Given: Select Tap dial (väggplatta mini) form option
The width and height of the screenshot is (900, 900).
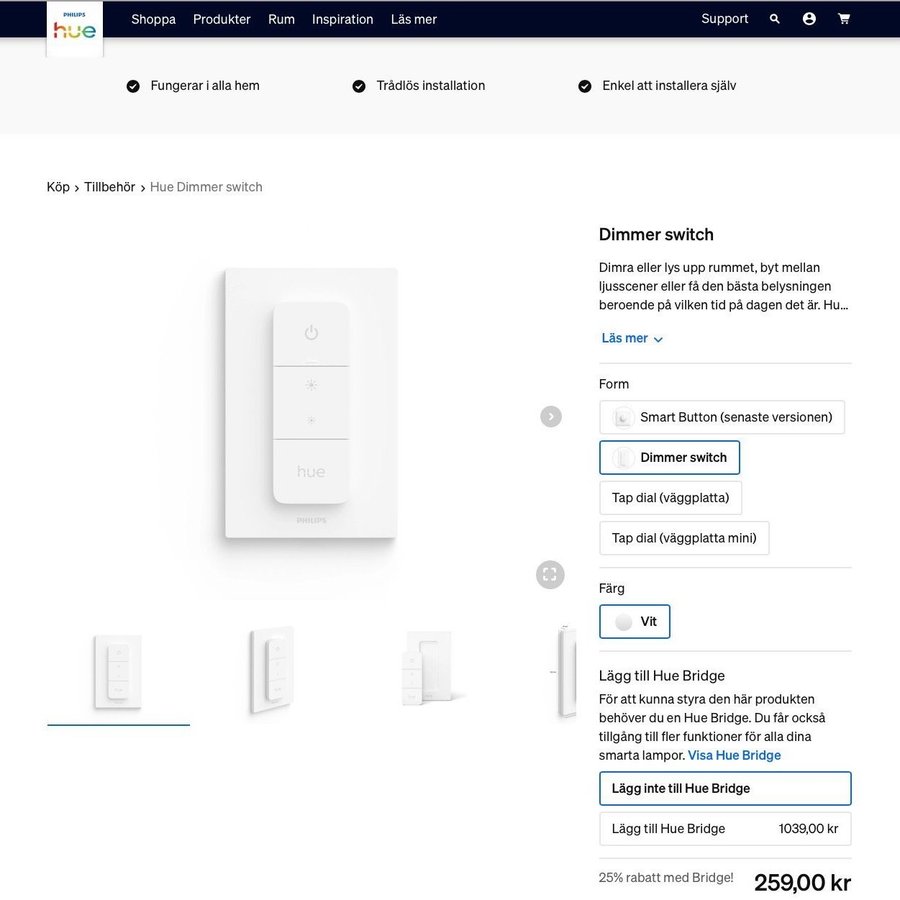Looking at the screenshot, I should pyautogui.click(x=684, y=538).
